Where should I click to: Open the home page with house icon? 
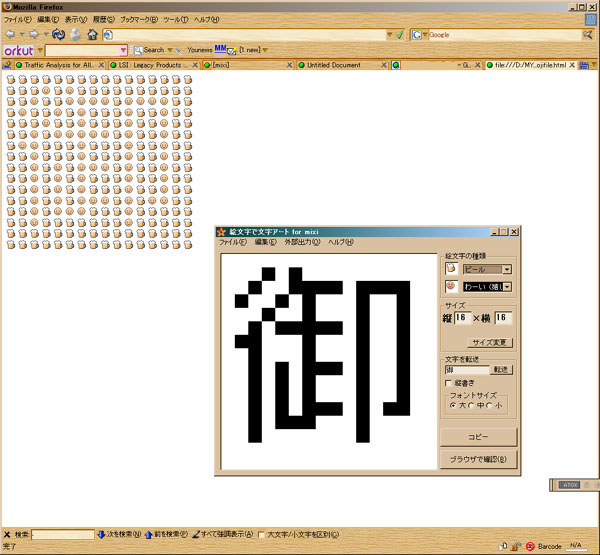tap(92, 34)
